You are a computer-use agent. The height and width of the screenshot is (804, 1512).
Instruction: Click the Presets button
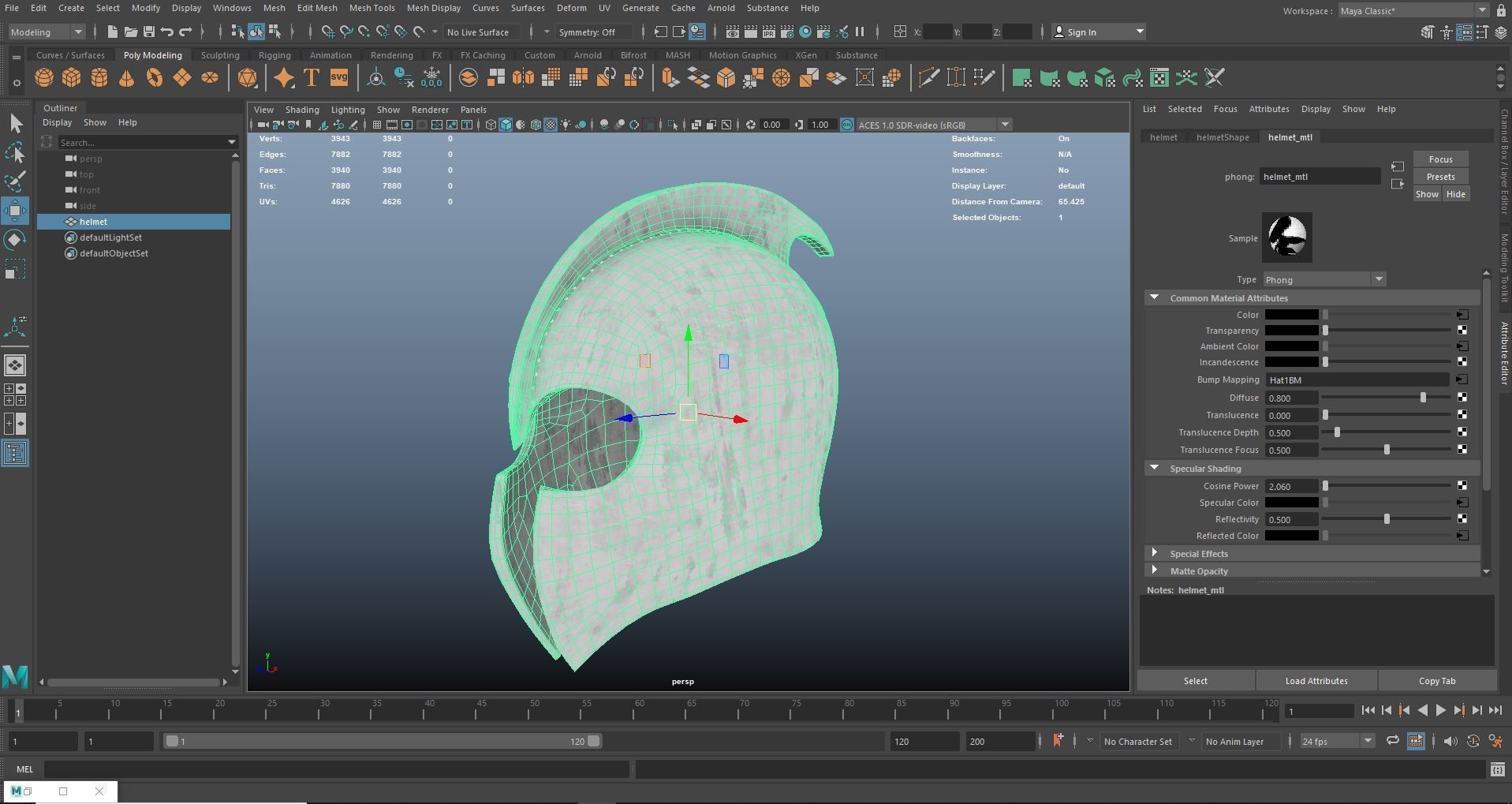click(1440, 177)
